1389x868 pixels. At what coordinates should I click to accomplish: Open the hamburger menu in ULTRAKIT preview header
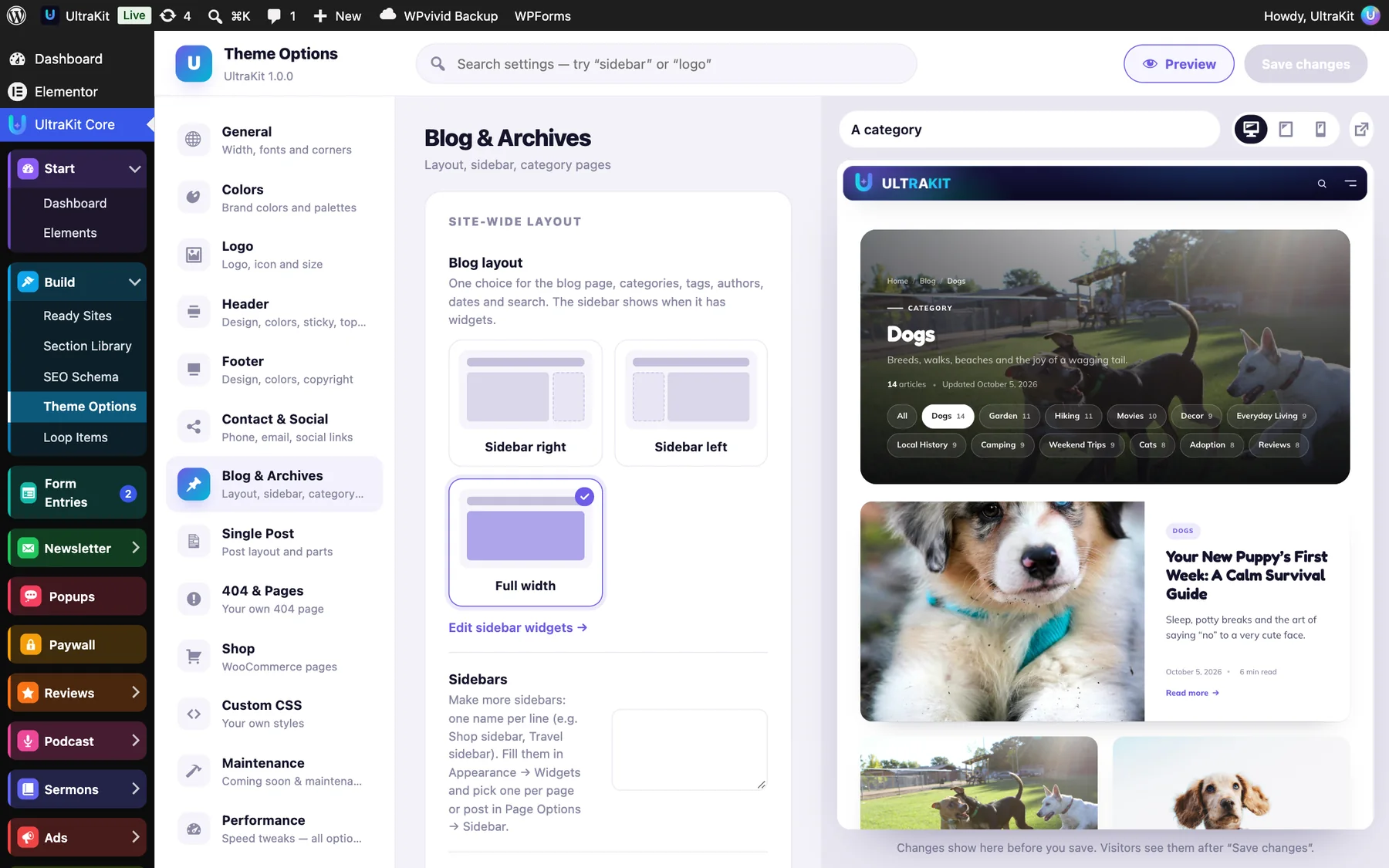coord(1350,184)
